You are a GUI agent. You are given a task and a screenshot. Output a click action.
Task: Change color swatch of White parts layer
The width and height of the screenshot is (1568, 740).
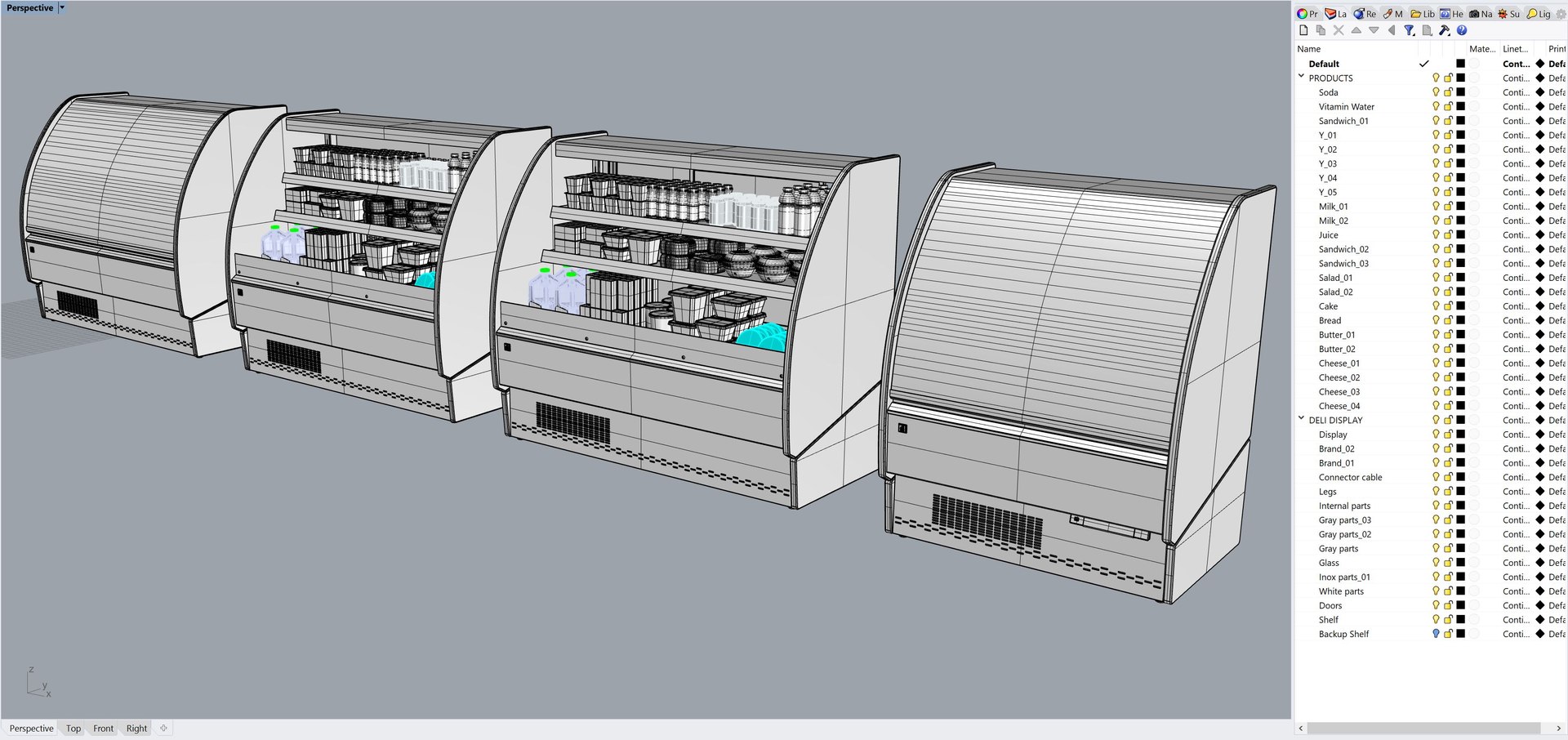[1461, 591]
